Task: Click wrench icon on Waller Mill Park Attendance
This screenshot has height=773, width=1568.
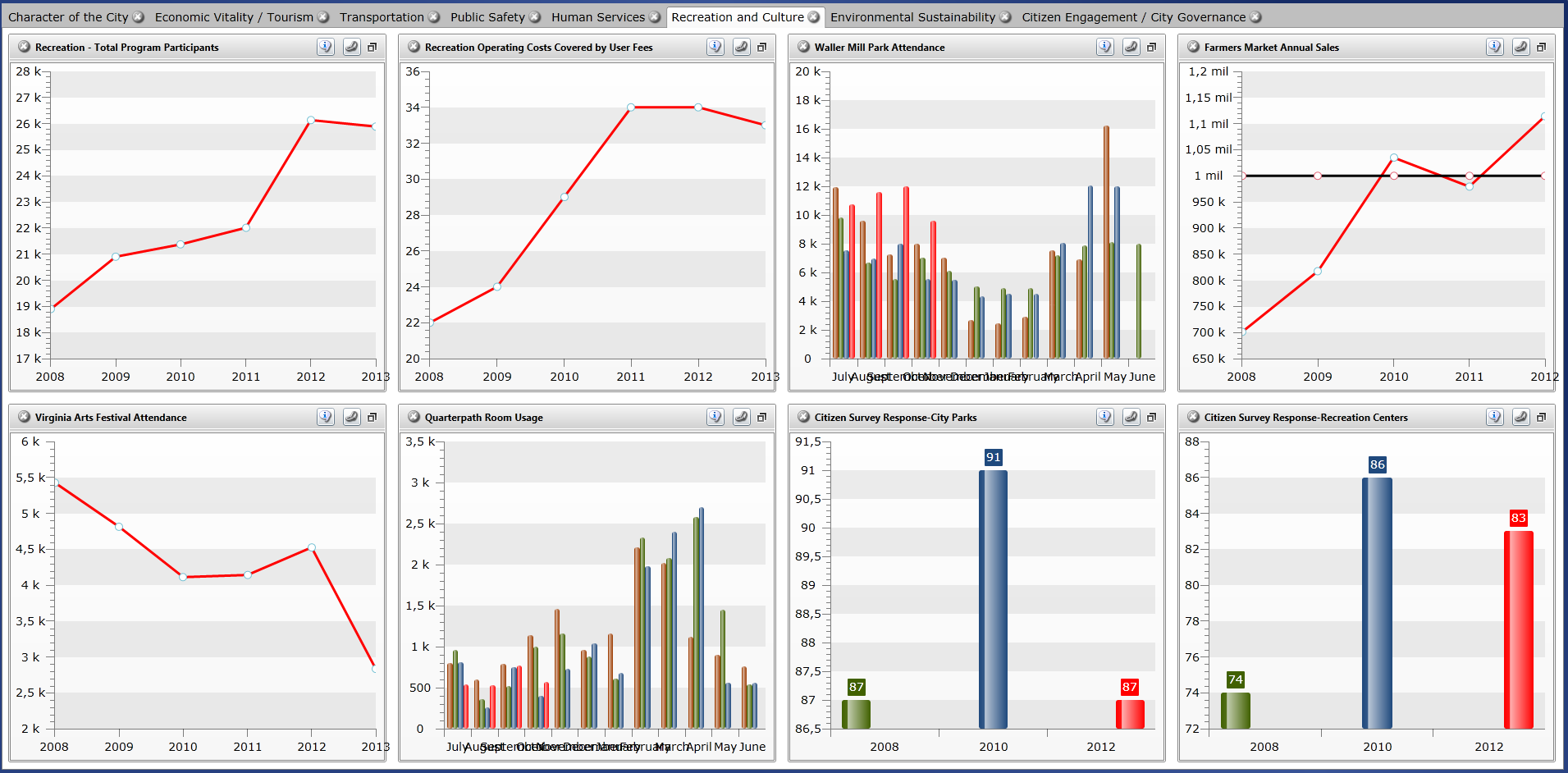Action: tap(1131, 47)
